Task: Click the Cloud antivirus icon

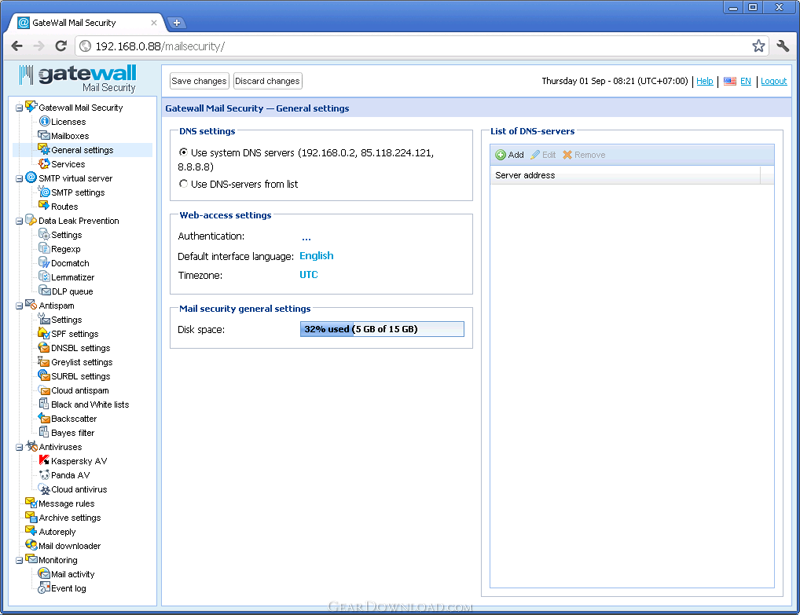Action: (x=44, y=489)
